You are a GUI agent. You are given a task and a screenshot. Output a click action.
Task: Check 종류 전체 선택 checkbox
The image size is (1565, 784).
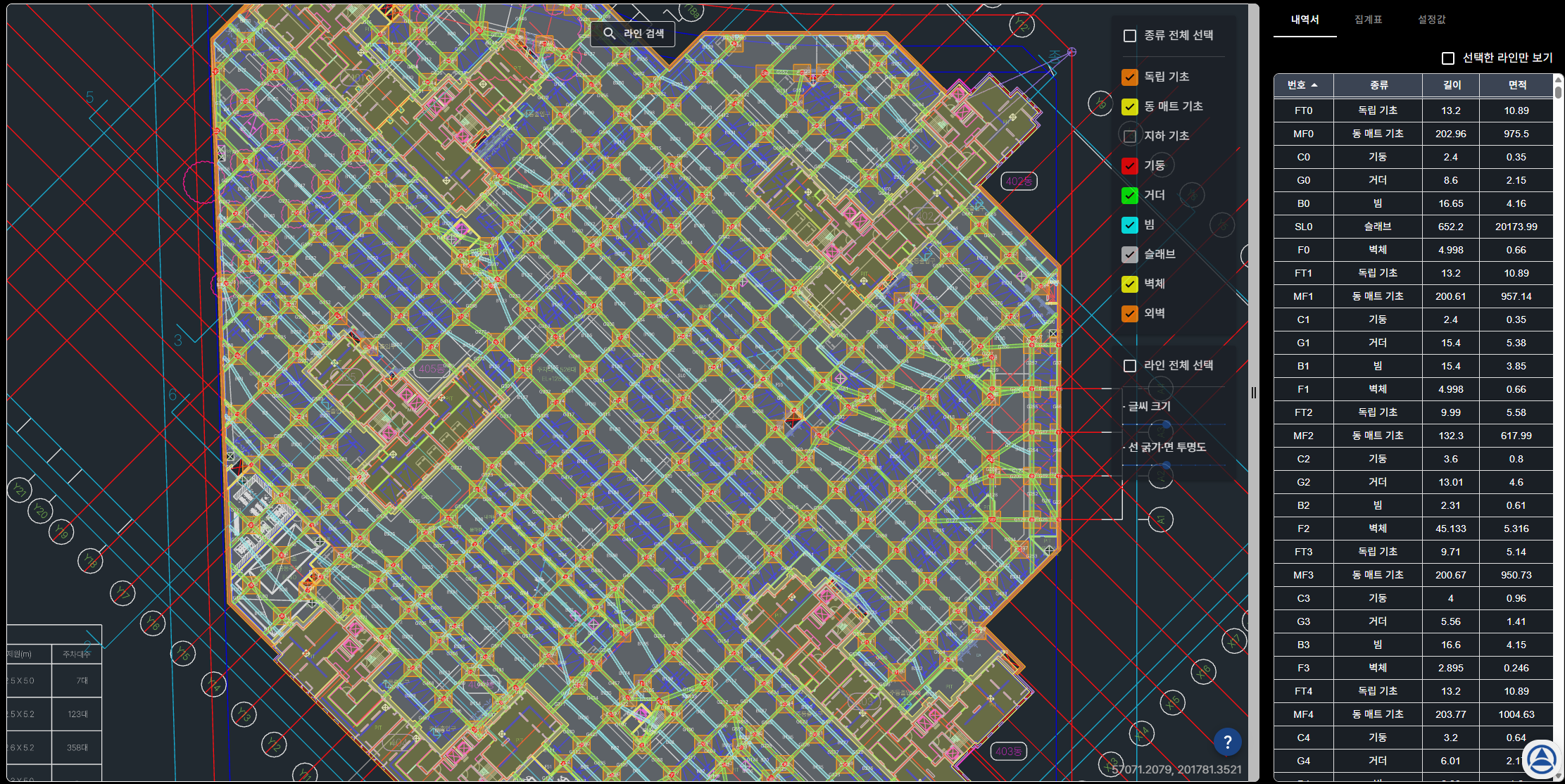[1130, 35]
